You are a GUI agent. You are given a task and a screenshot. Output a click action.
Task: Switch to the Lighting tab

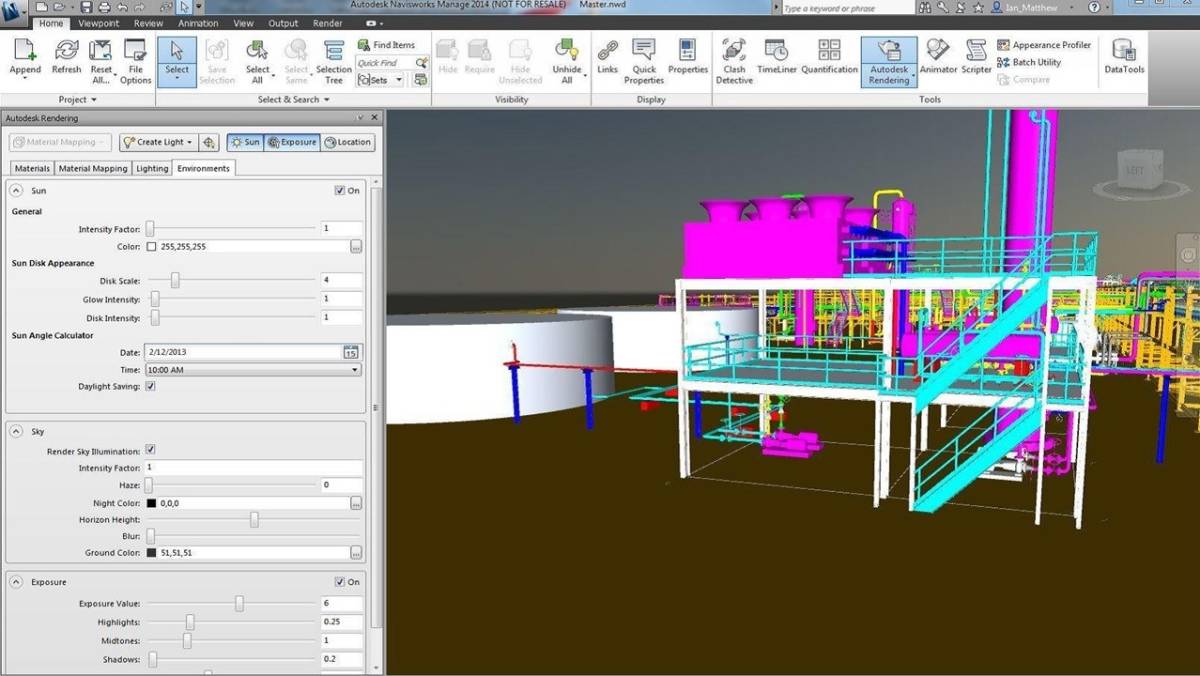coord(152,168)
